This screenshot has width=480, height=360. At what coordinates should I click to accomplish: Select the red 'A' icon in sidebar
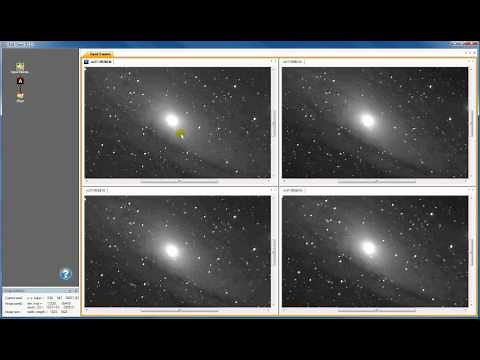(20, 81)
